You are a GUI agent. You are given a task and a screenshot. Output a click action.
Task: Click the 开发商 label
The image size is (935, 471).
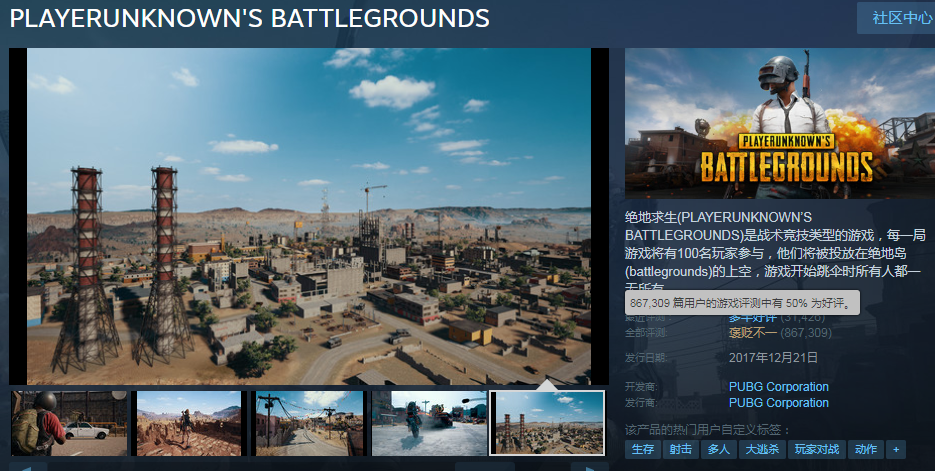pyautogui.click(x=640, y=387)
